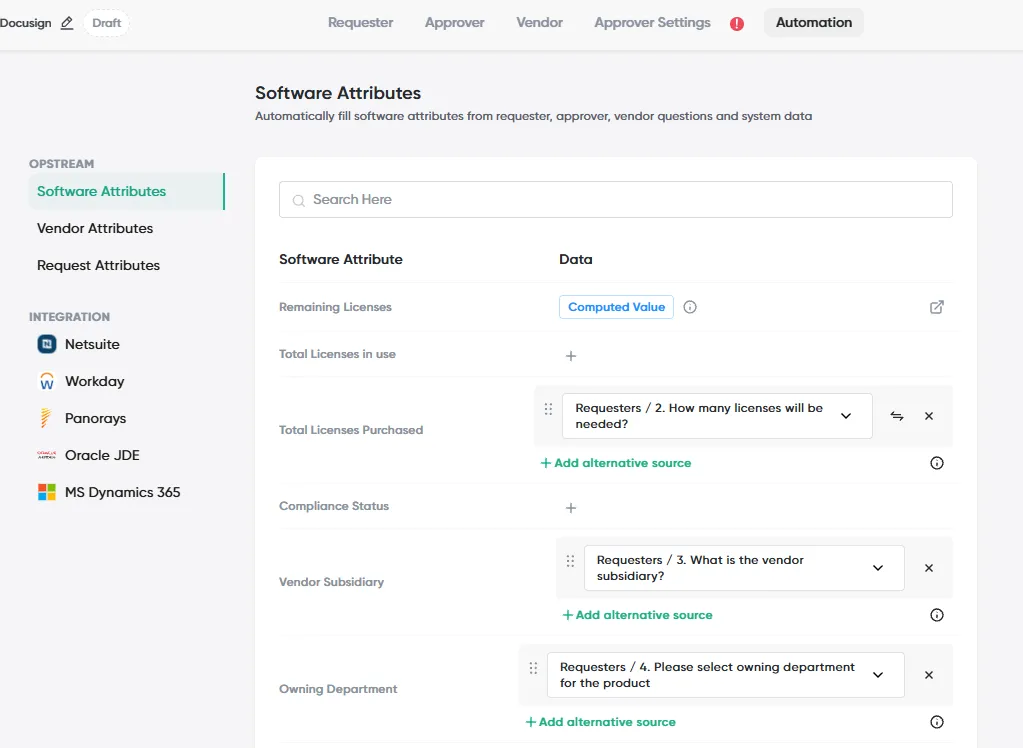This screenshot has height=748, width=1023.
Task: Add alternative source for Total Licenses Purchased
Action: (x=615, y=463)
